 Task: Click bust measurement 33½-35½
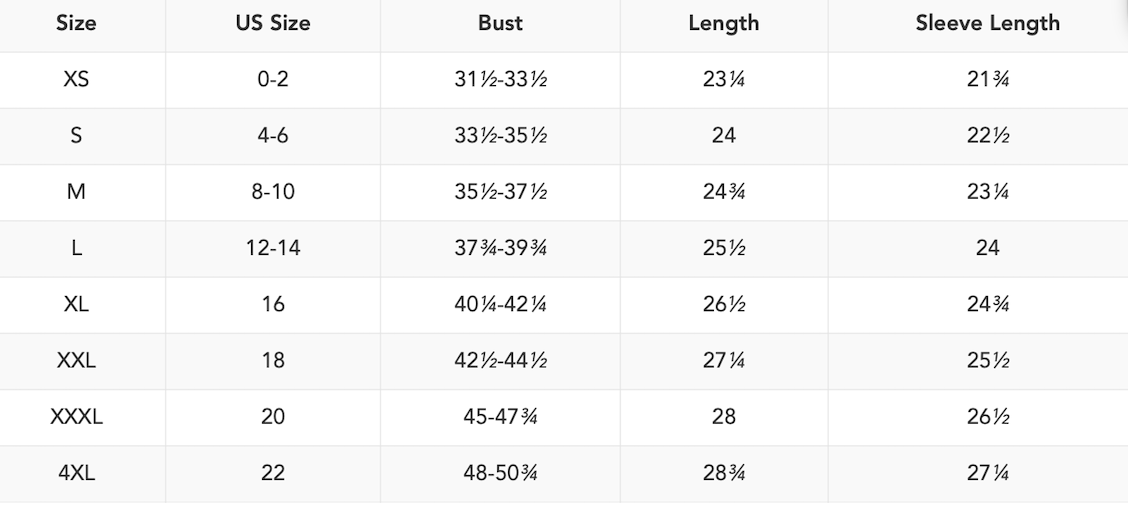[x=500, y=135]
